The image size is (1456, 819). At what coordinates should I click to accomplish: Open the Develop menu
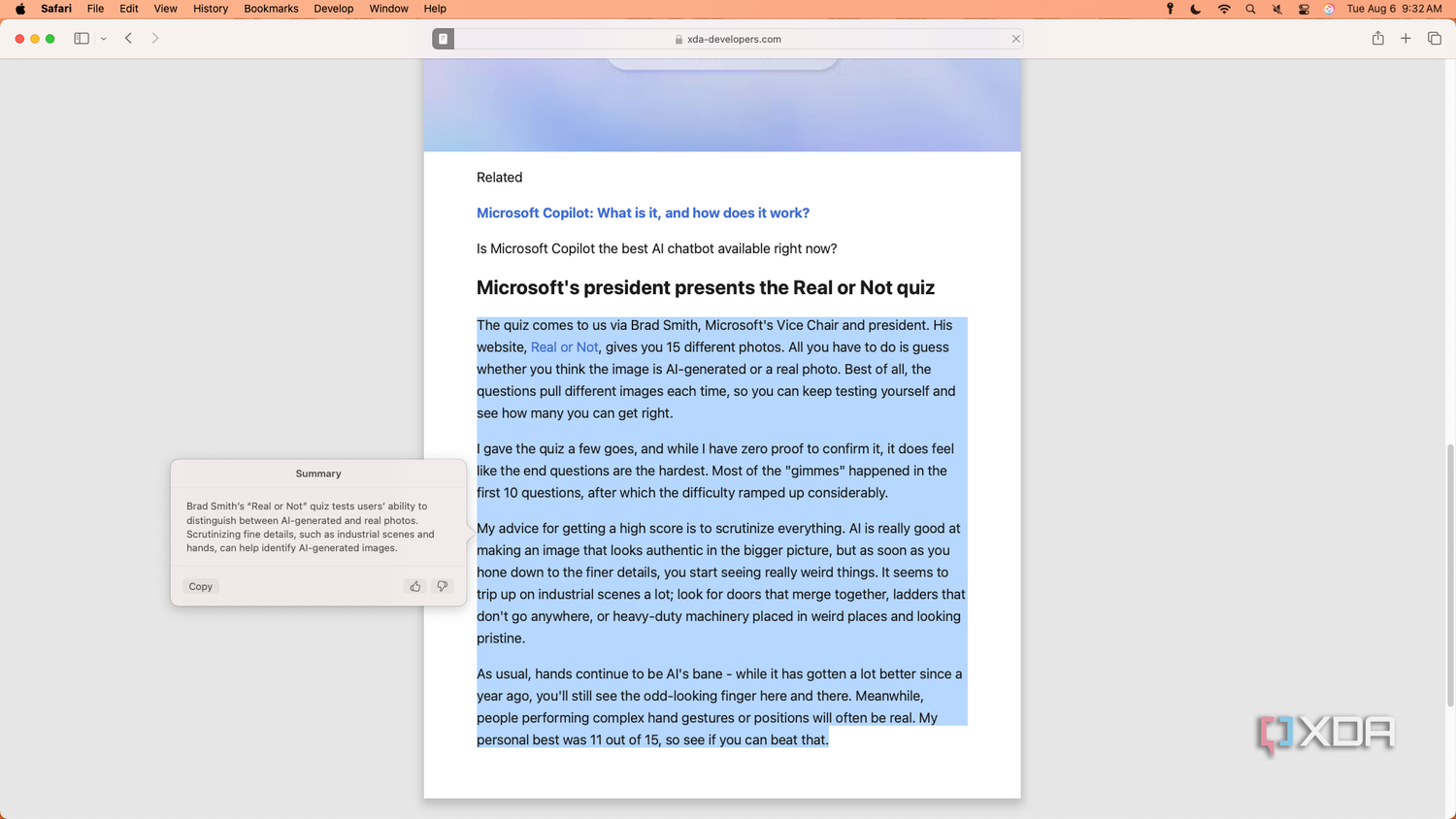coord(334,9)
